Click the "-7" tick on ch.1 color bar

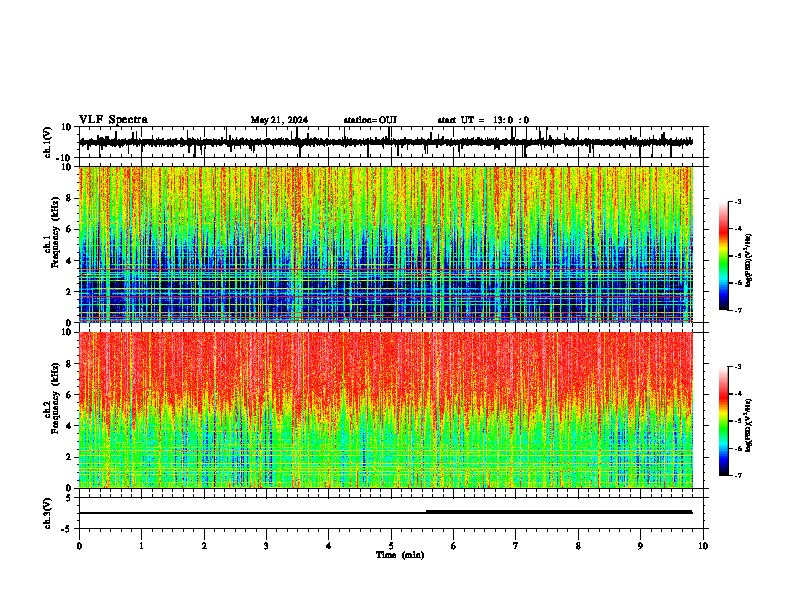pos(738,310)
